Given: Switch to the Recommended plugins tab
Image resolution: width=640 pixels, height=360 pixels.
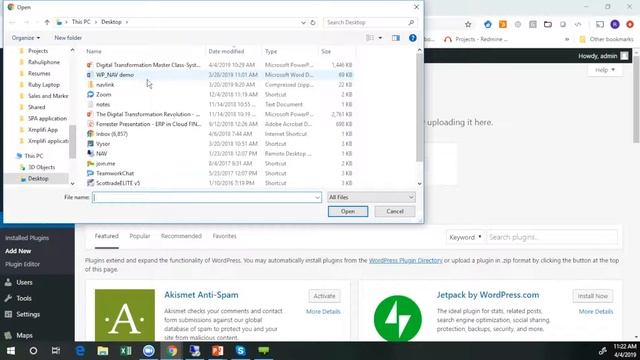Looking at the screenshot, I should pyautogui.click(x=181, y=236).
